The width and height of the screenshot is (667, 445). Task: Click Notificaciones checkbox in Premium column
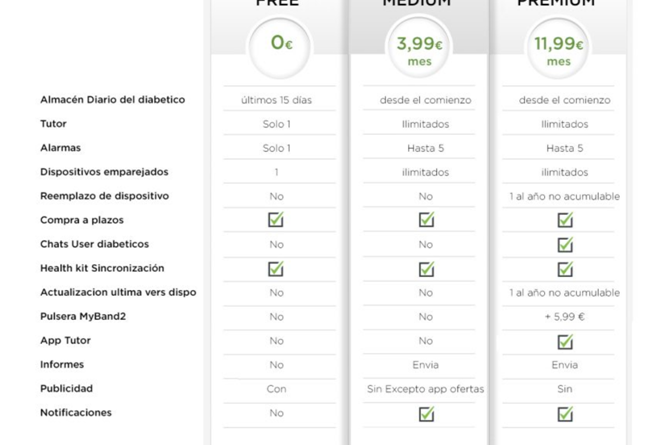(565, 413)
